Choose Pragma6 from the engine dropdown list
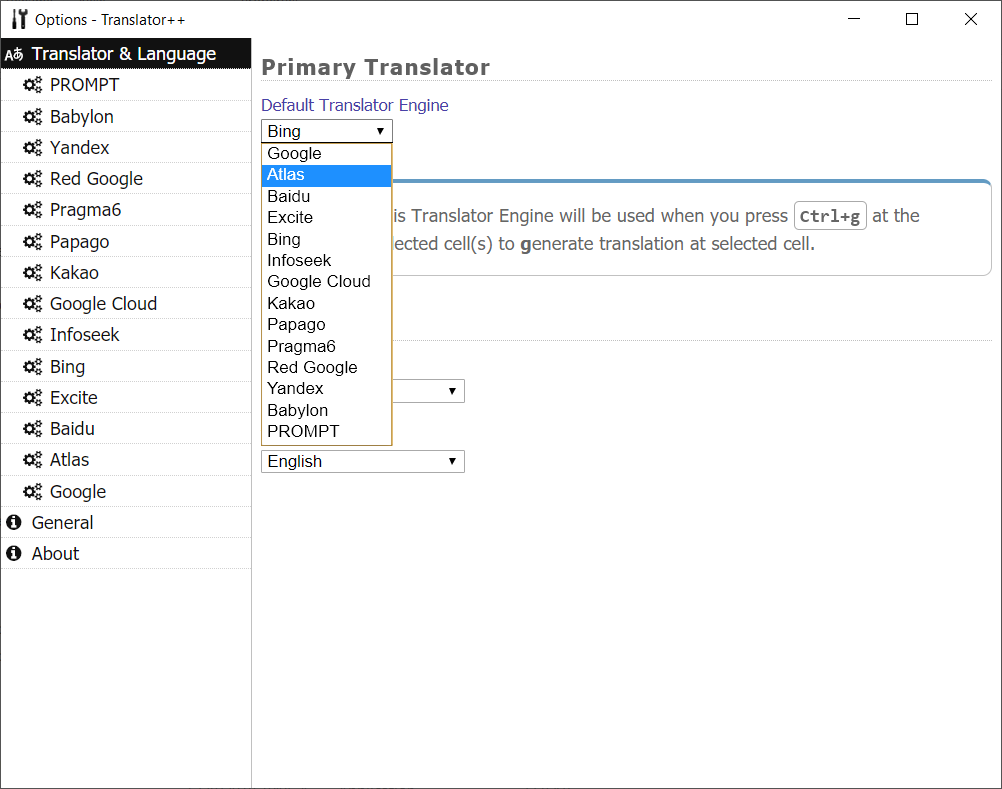 pos(327,346)
